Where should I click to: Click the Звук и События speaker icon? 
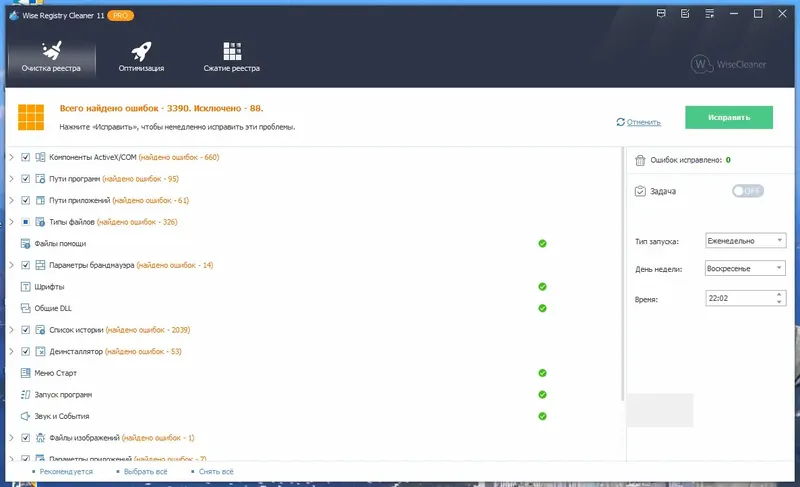[26, 416]
